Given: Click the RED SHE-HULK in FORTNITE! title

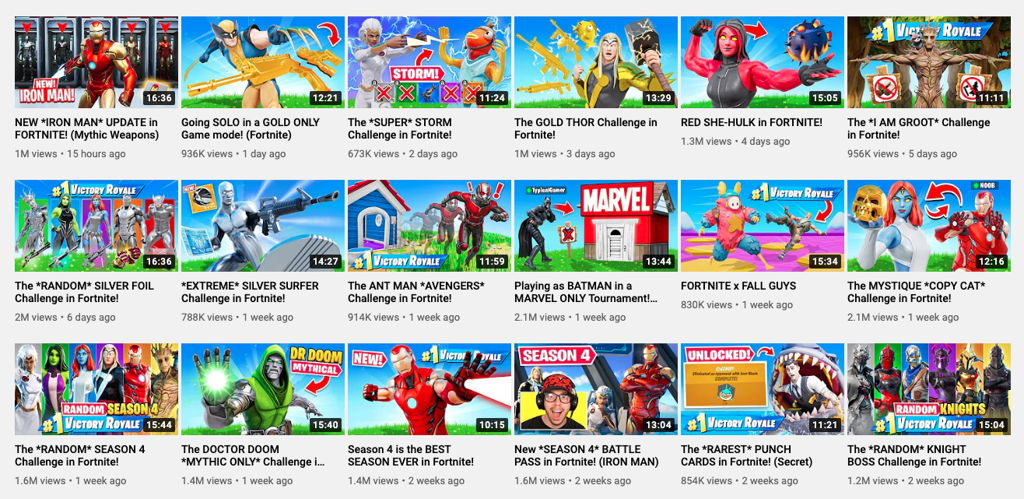Looking at the screenshot, I should click(751, 122).
